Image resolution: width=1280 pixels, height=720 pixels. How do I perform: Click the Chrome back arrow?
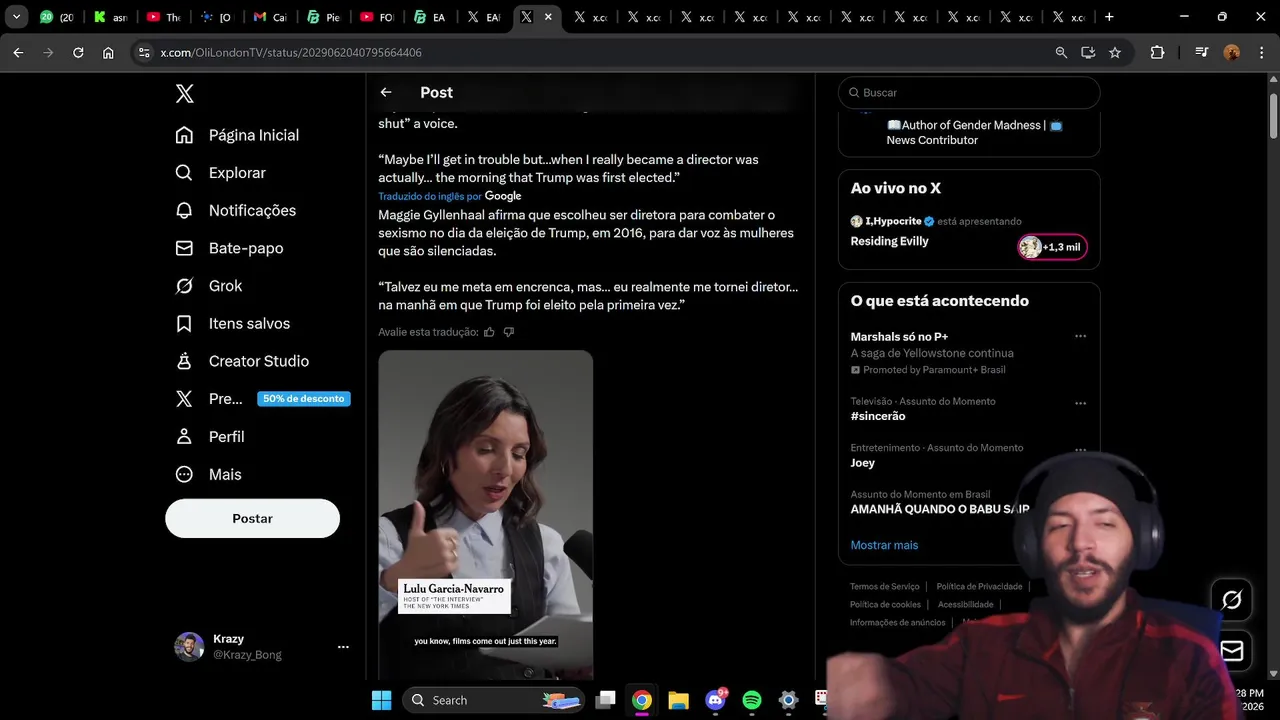coord(18,53)
